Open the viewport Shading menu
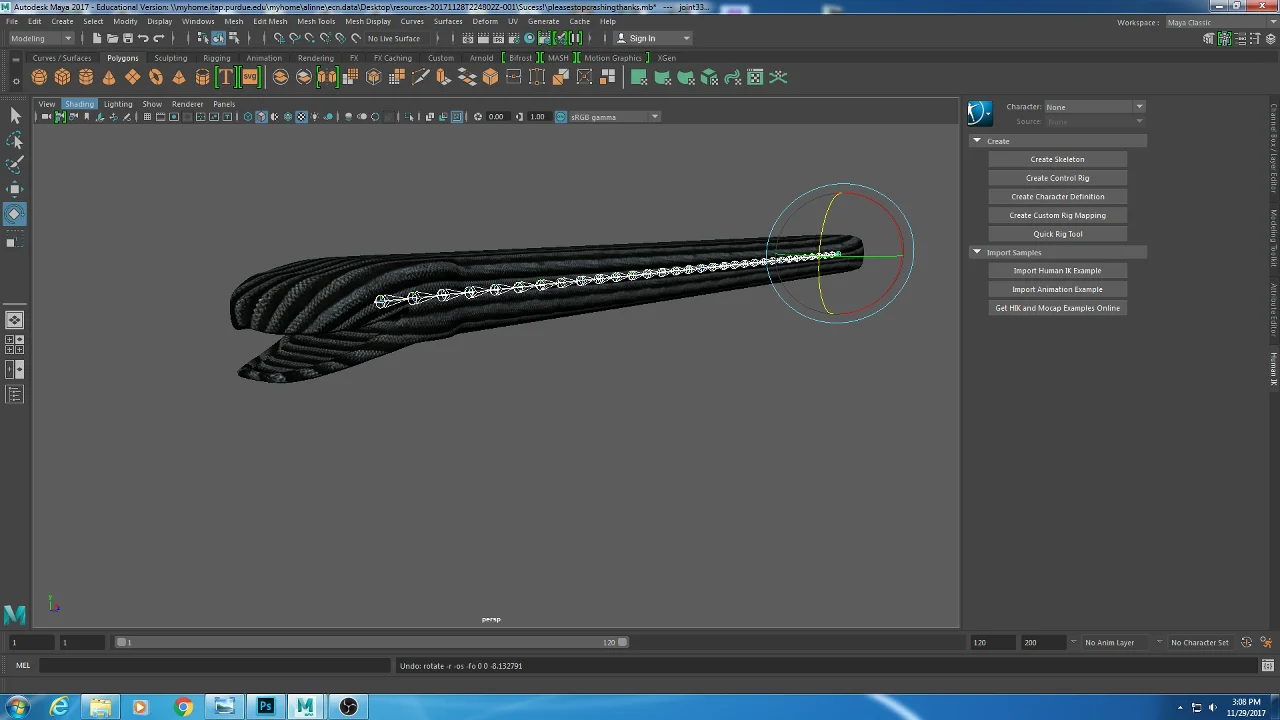The height and width of the screenshot is (720, 1280). (x=79, y=104)
